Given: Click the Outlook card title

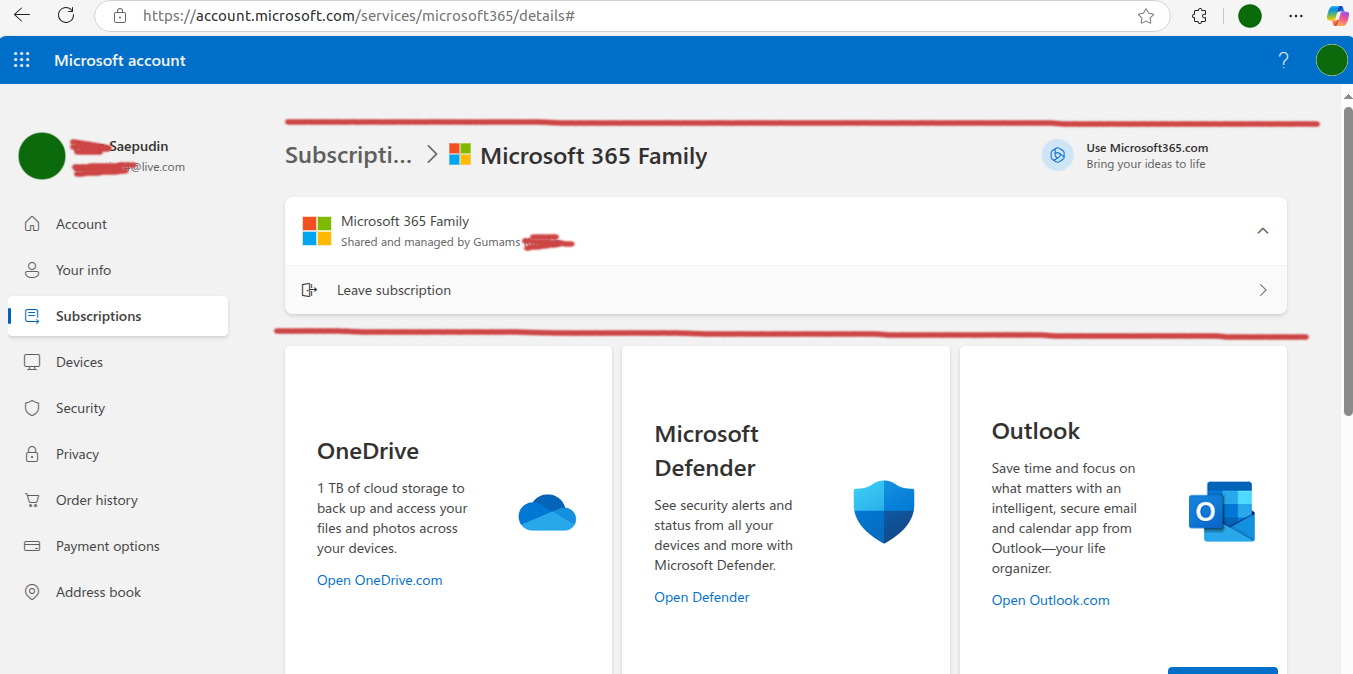Looking at the screenshot, I should pyautogui.click(x=1036, y=431).
